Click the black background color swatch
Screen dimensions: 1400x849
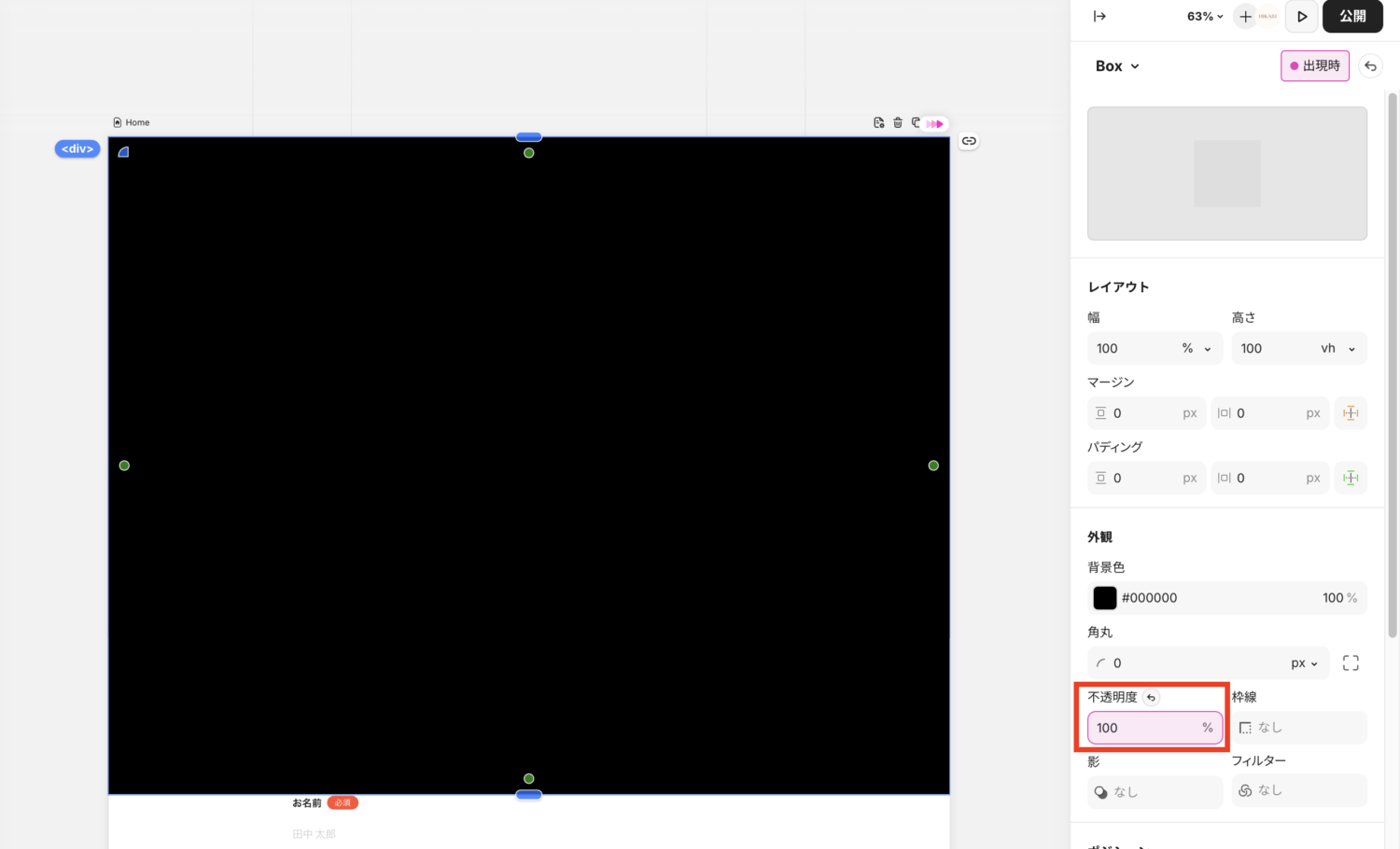click(1104, 598)
